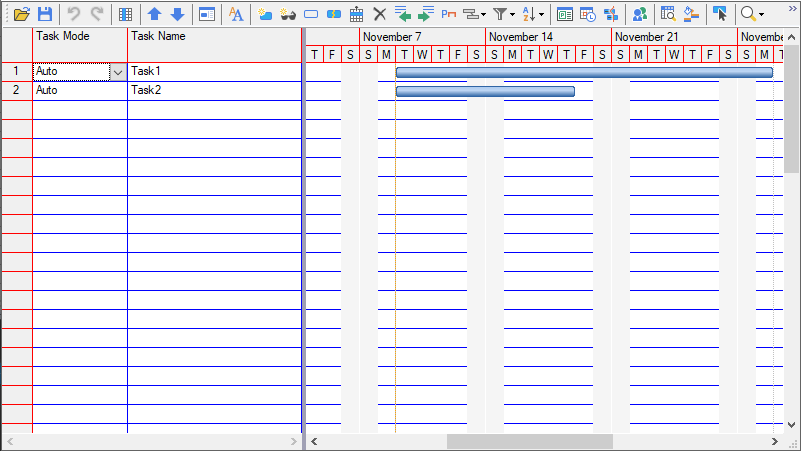Expand toolbar overflow chevron
Image resolution: width=801 pixels, height=451 pixels.
pyautogui.click(x=792, y=9)
